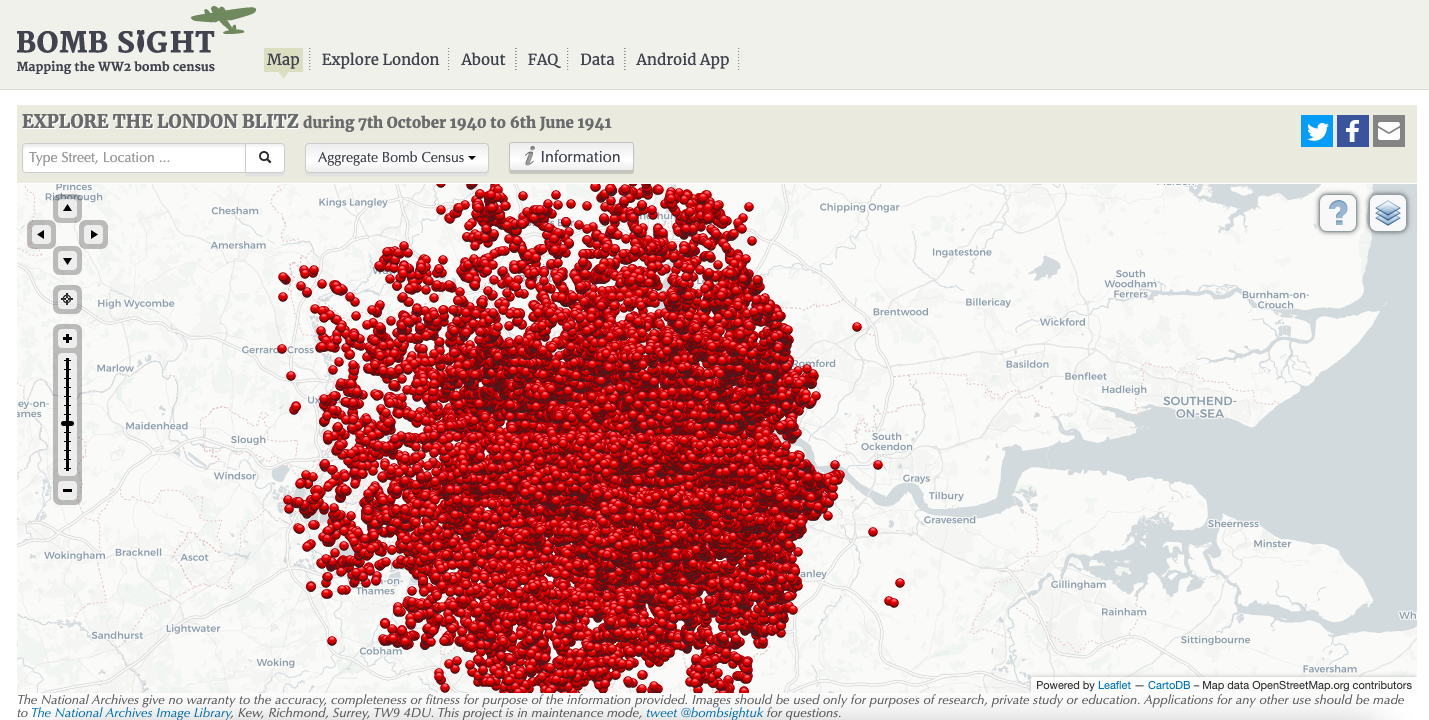This screenshot has width=1429, height=720.
Task: Zoom out with the minus button
Action: coord(67,490)
